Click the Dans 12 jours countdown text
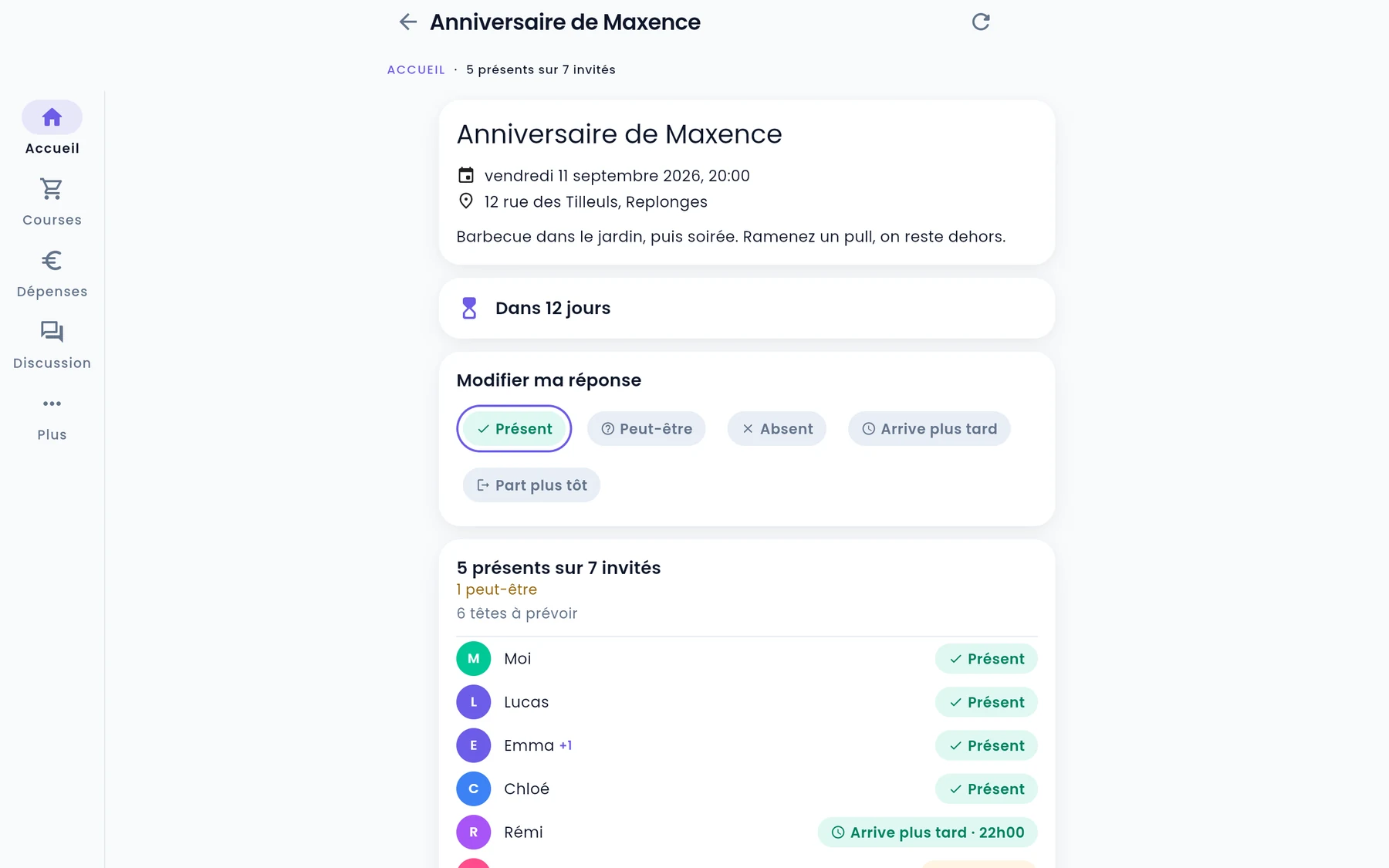 [553, 308]
